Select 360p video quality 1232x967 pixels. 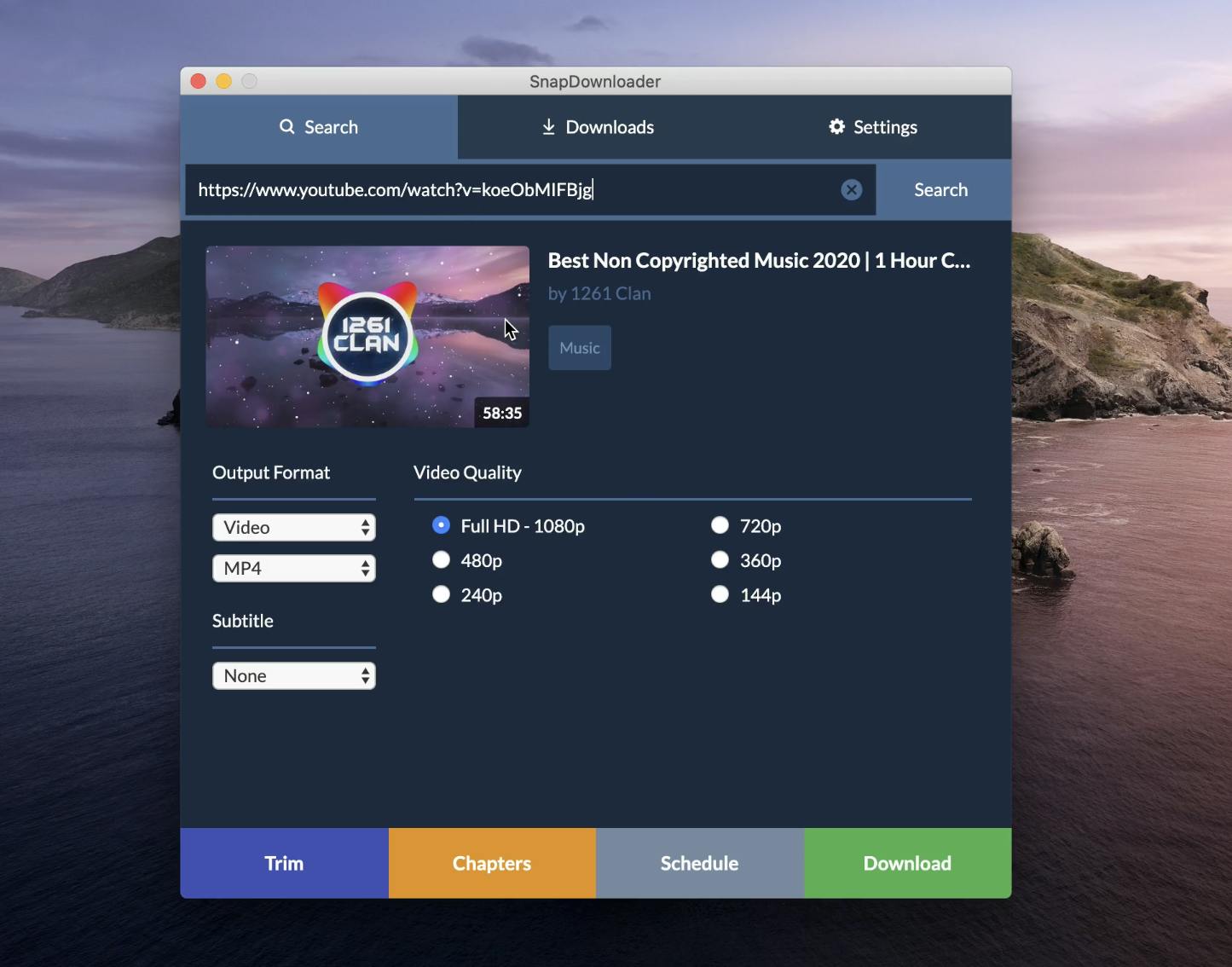(720, 559)
